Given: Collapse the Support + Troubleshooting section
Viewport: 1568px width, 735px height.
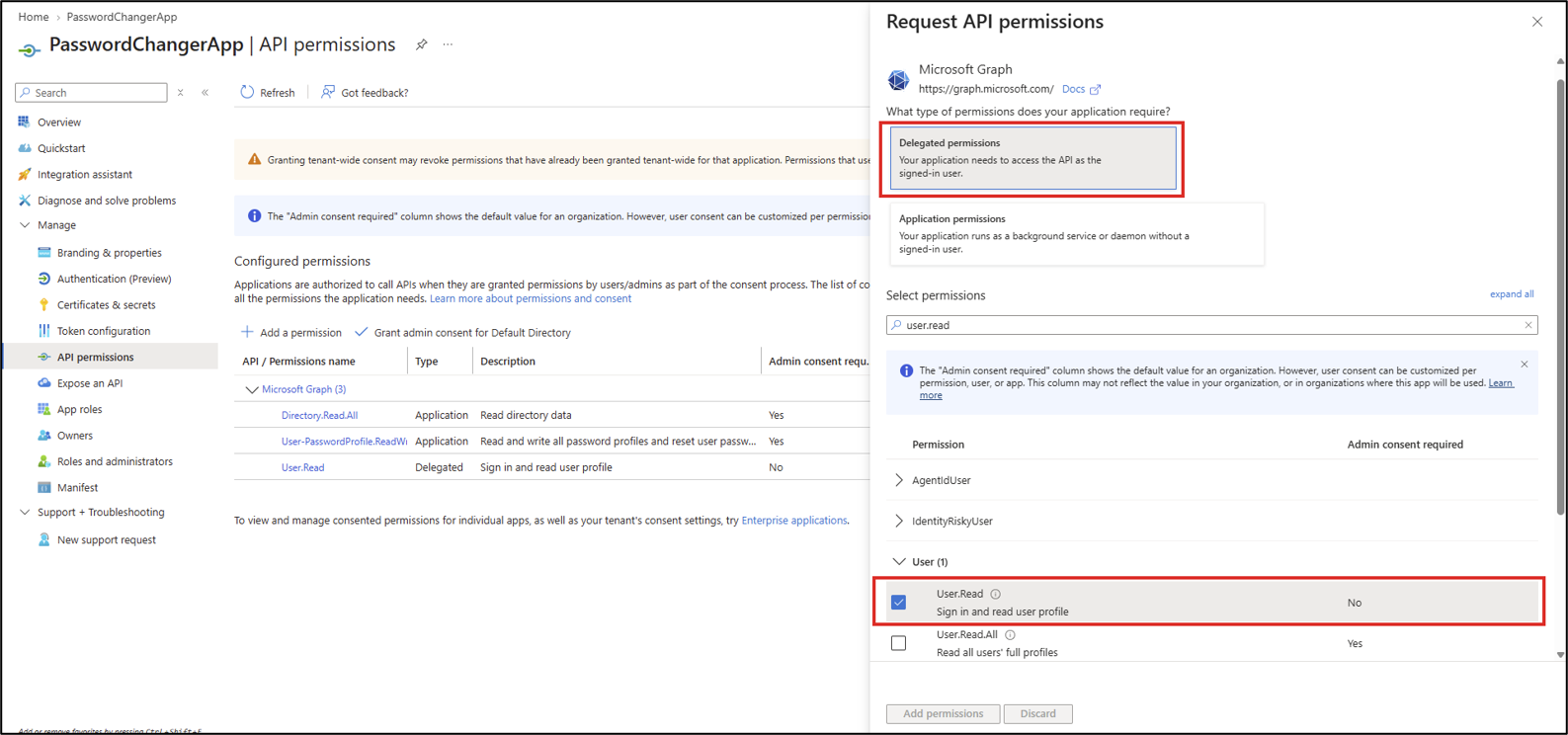Looking at the screenshot, I should 25,513.
